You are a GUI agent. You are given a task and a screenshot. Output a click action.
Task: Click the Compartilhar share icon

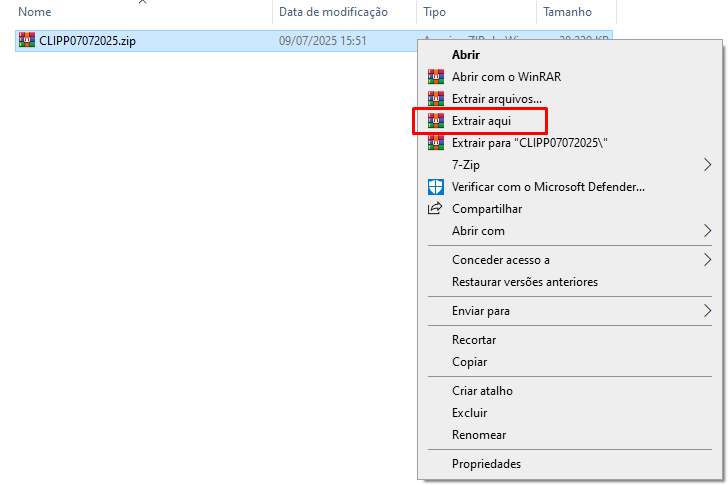coord(435,209)
